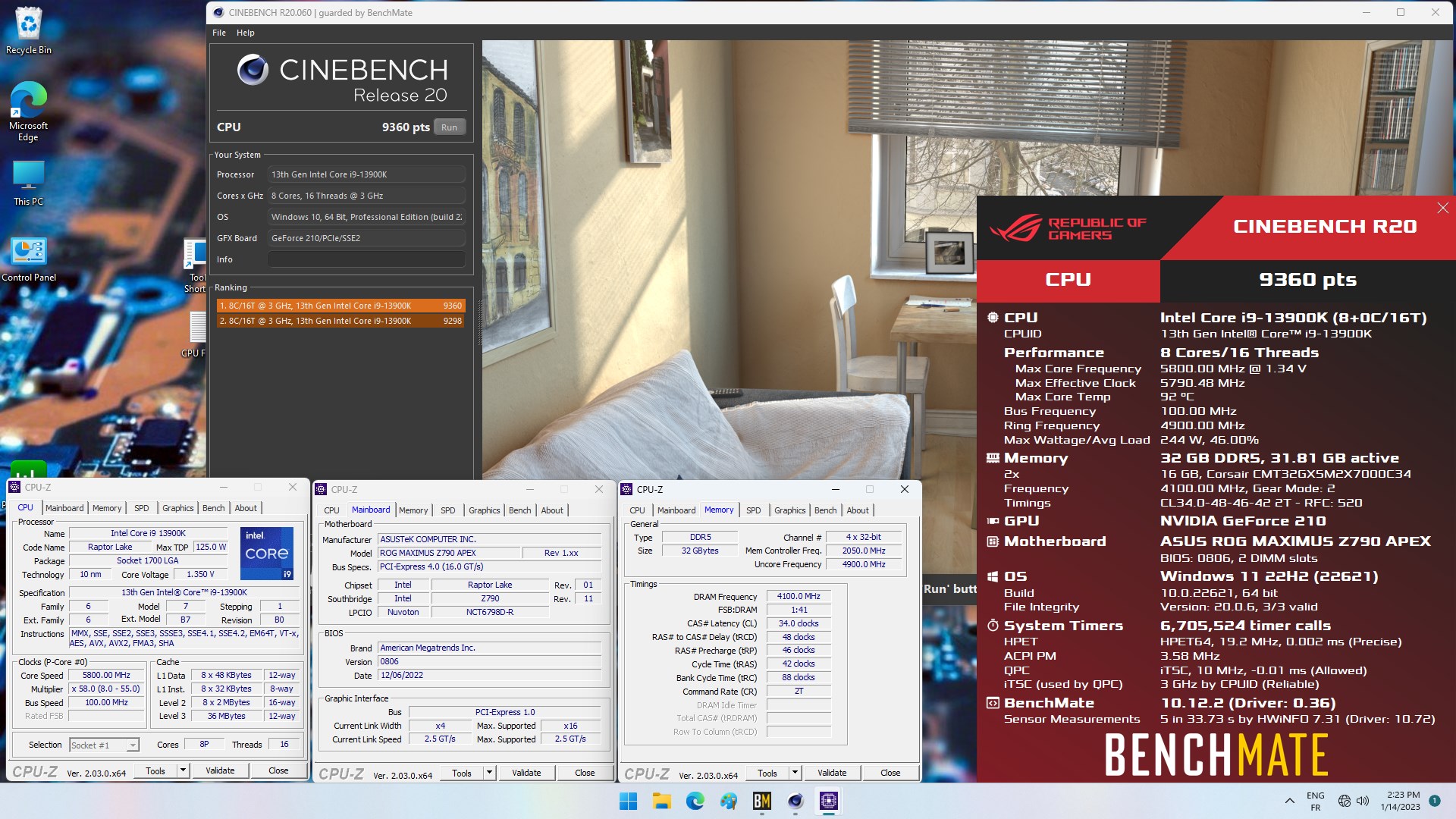Click Validate in Memory CPU-Z window
This screenshot has width=1456, height=819.
click(832, 773)
